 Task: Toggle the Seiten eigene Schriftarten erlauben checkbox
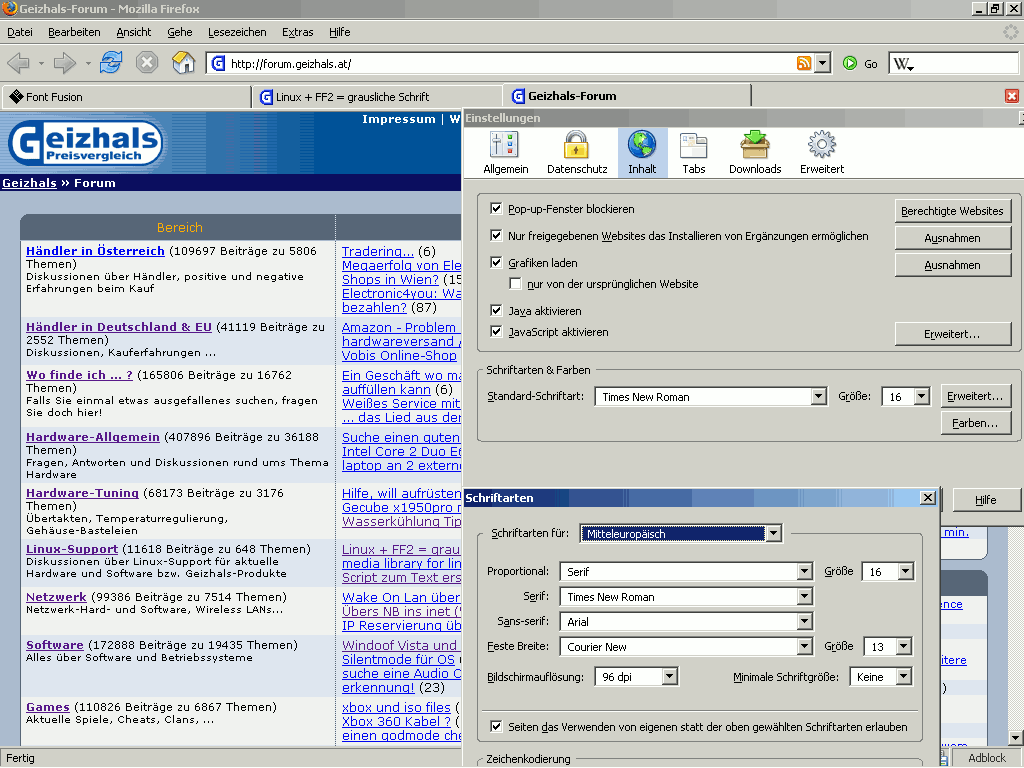[x=496, y=726]
